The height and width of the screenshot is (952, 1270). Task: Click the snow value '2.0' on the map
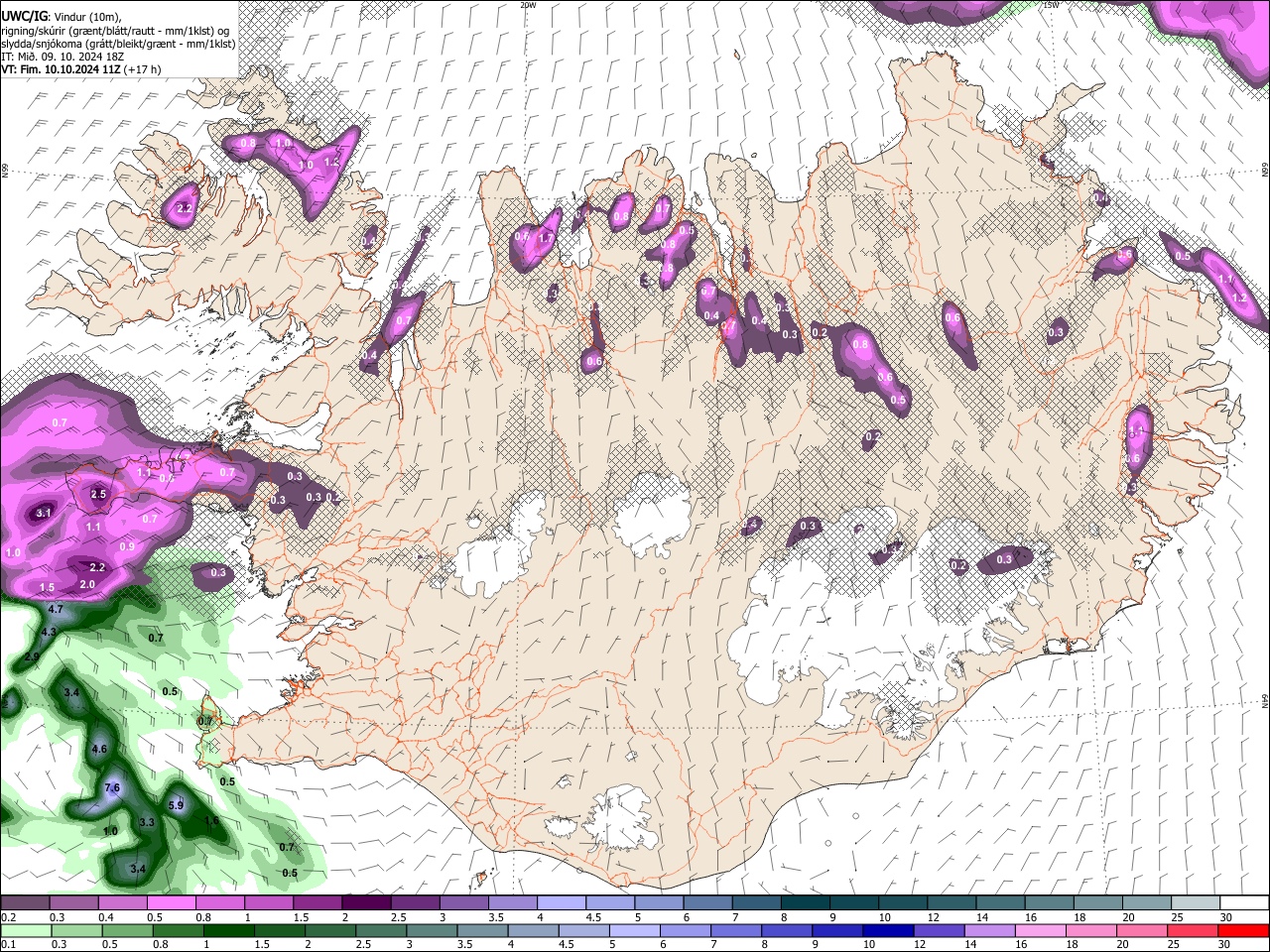[87, 585]
